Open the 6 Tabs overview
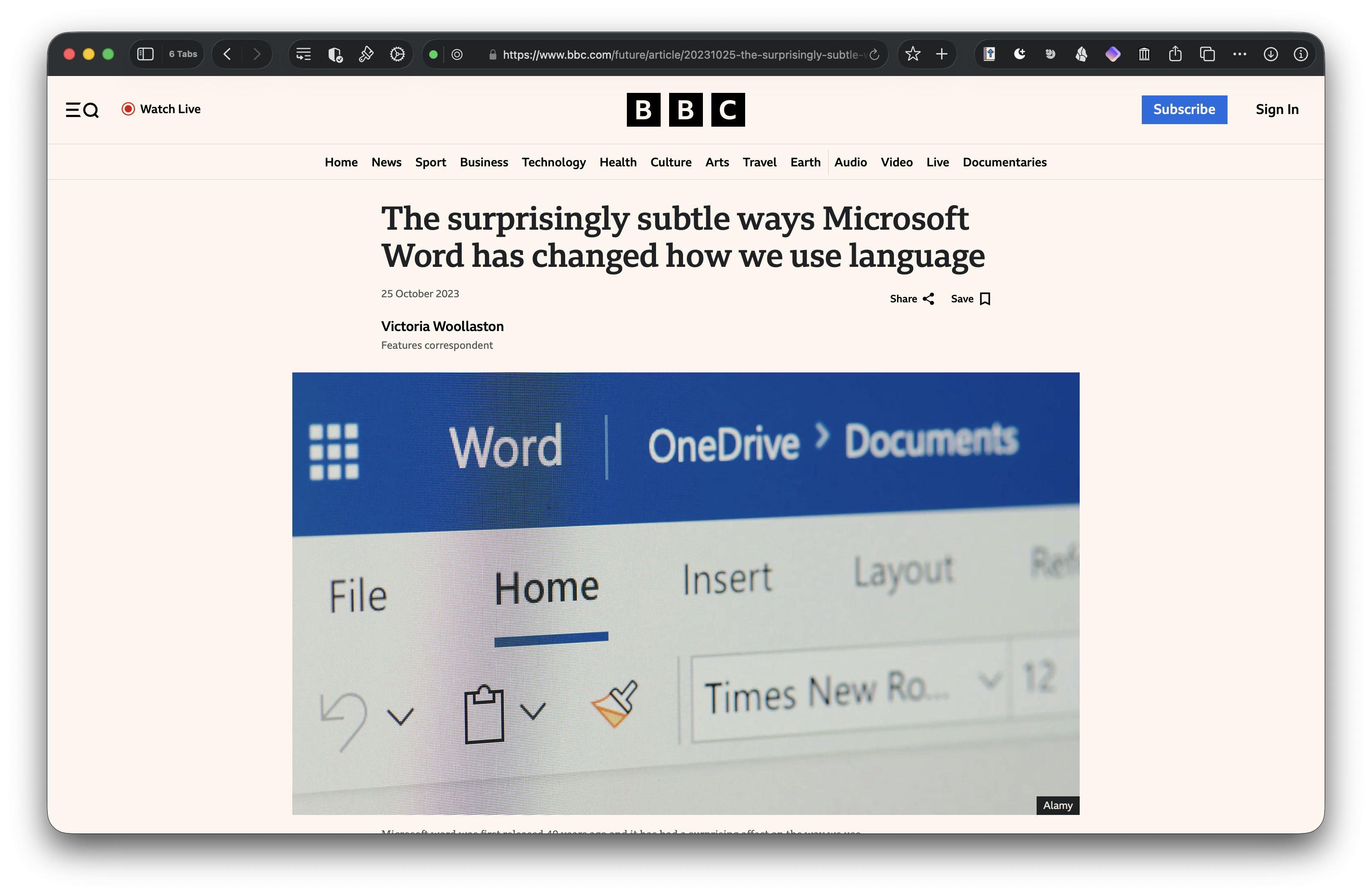Viewport: 1372px width, 896px height. 183,54
